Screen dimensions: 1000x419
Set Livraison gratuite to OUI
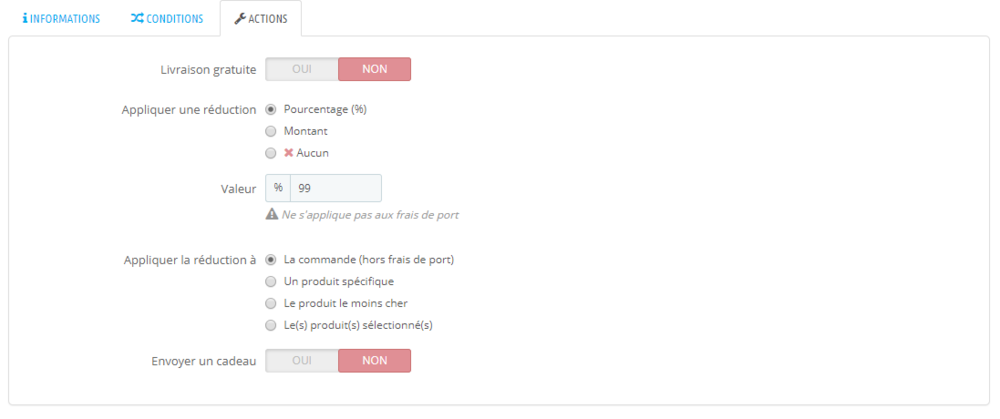pyautogui.click(x=302, y=69)
